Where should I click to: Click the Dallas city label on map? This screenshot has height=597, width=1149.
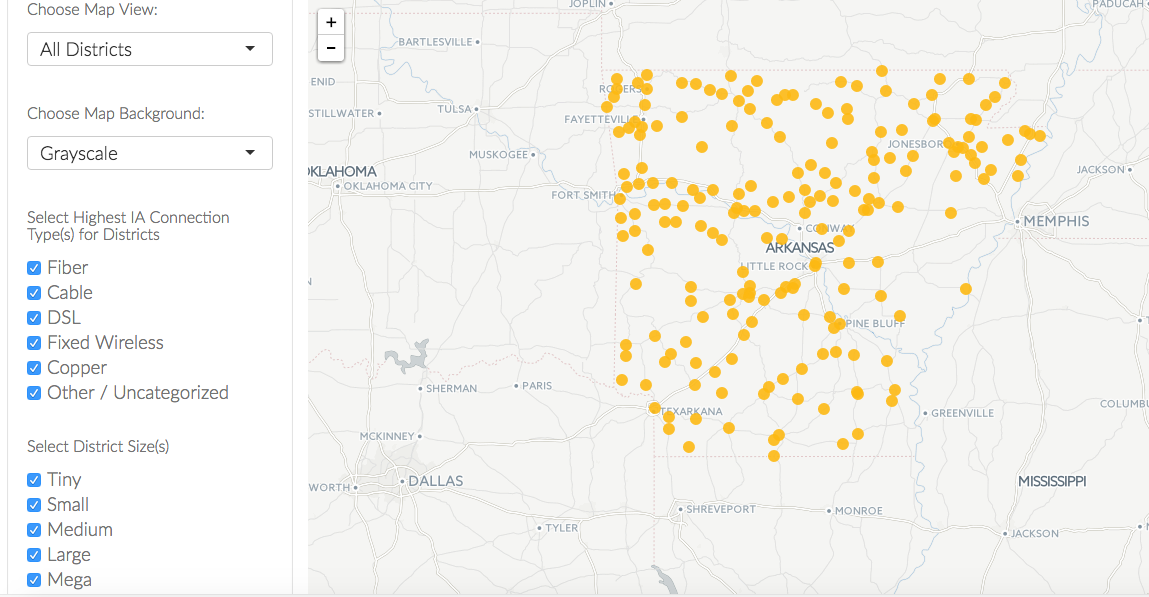pos(435,481)
